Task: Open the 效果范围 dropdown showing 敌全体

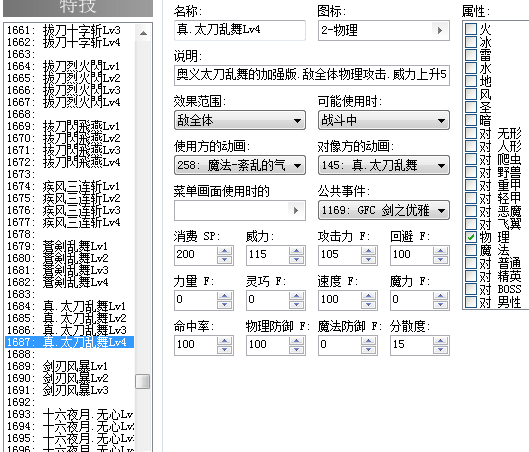Action: point(240,120)
